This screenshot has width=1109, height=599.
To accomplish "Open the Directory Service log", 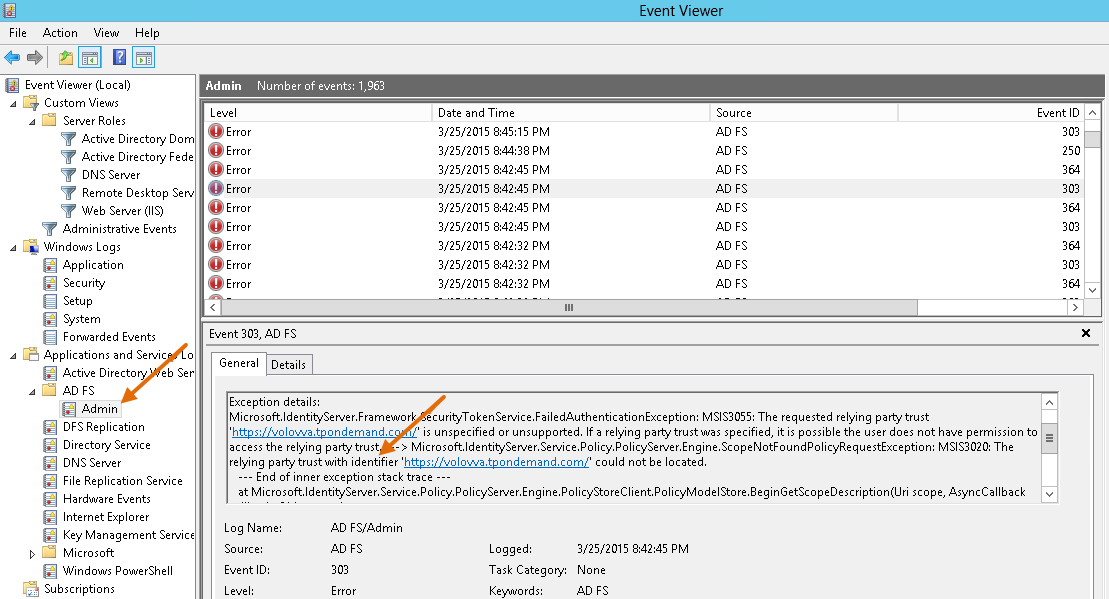I will click(x=106, y=445).
